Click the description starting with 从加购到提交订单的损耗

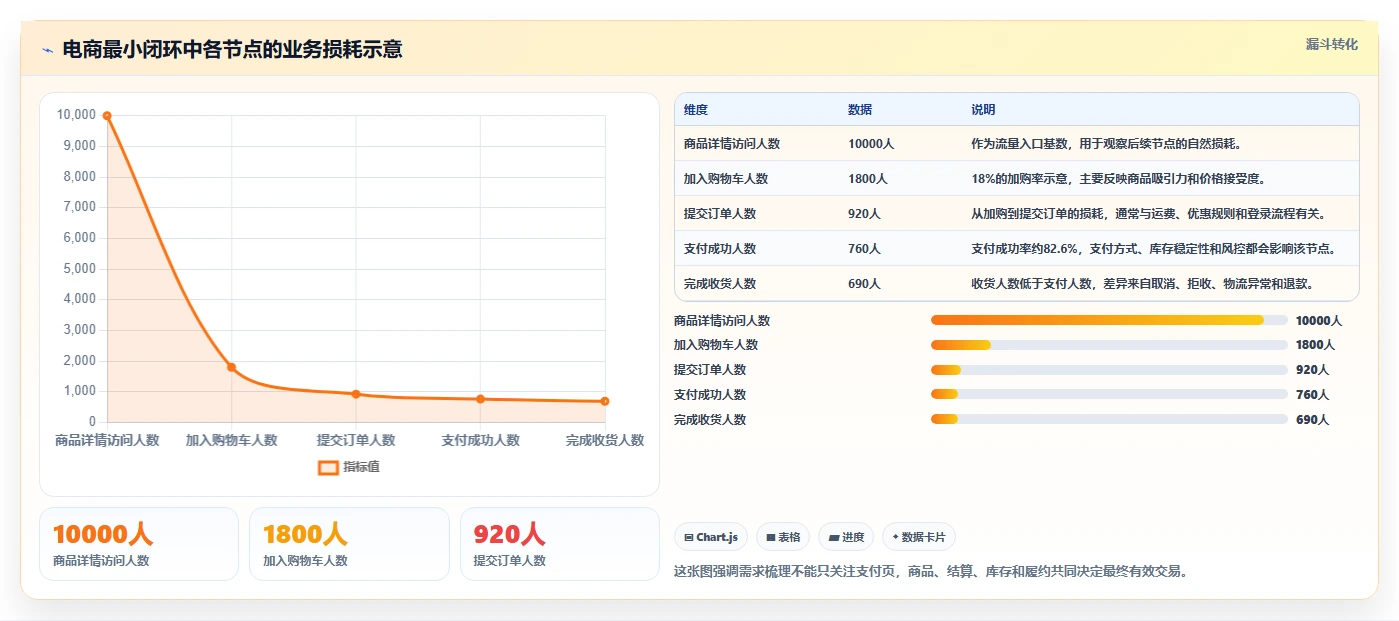pos(1149,214)
